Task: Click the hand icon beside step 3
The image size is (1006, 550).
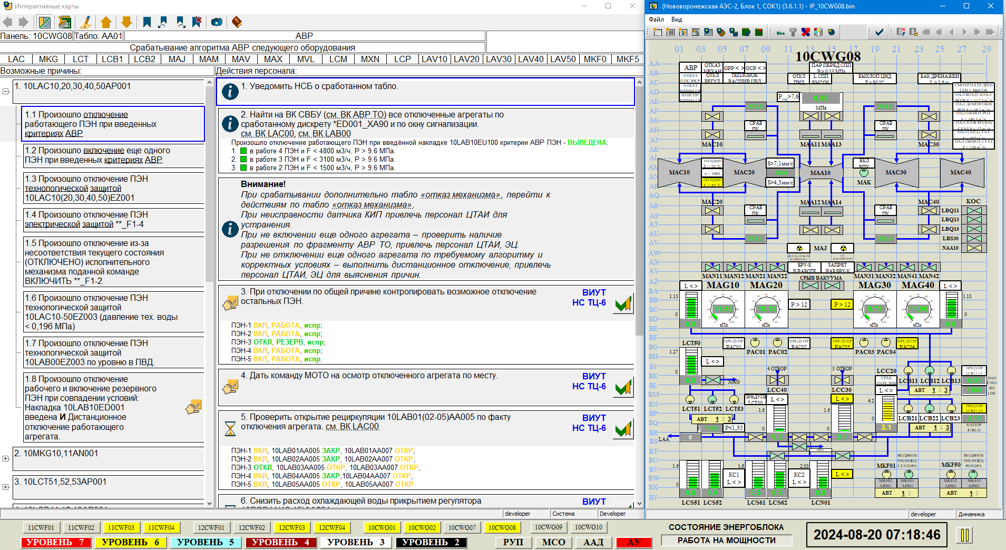Action: click(x=230, y=303)
